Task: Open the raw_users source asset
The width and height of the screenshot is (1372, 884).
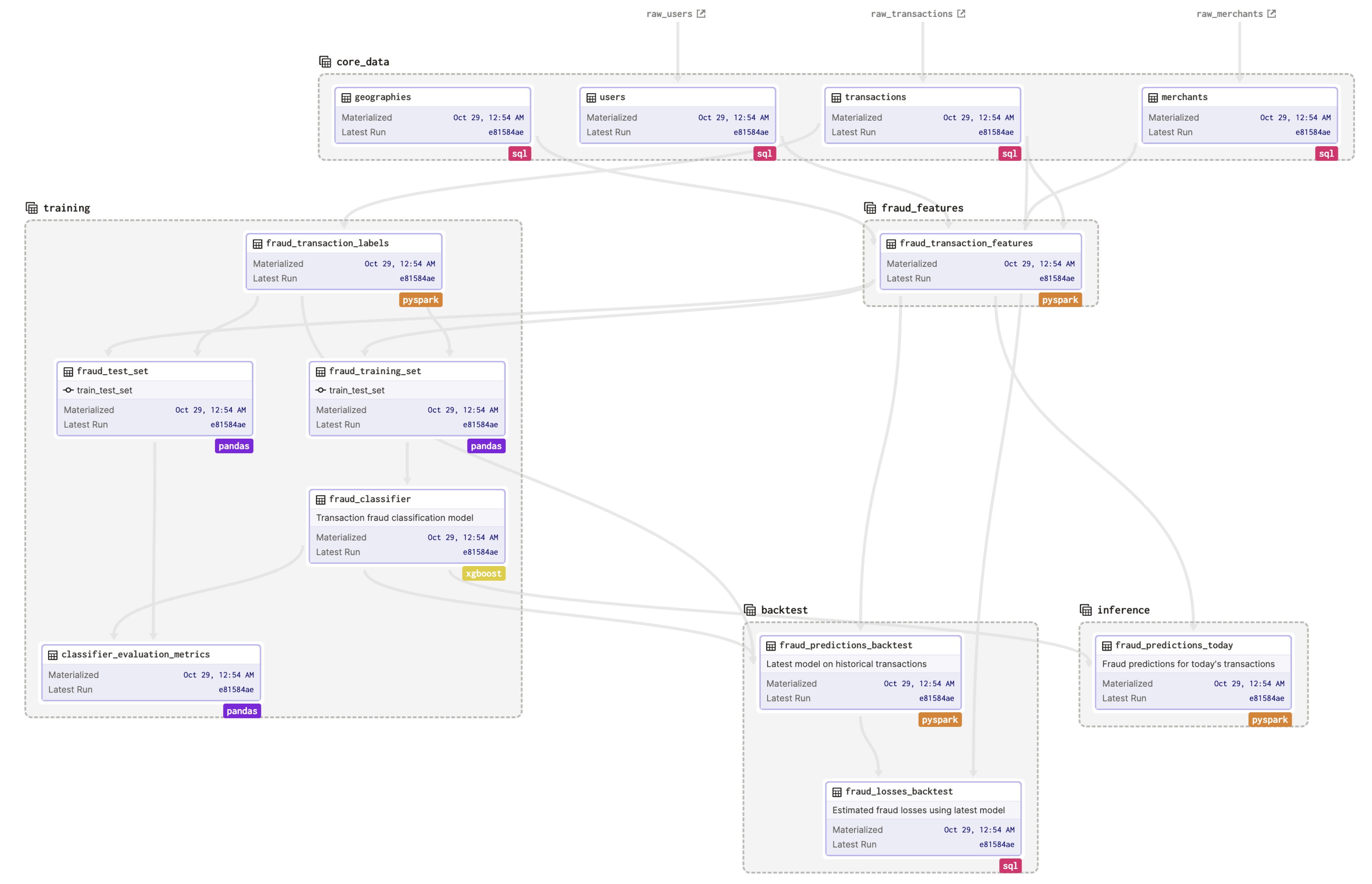Action: tap(669, 14)
